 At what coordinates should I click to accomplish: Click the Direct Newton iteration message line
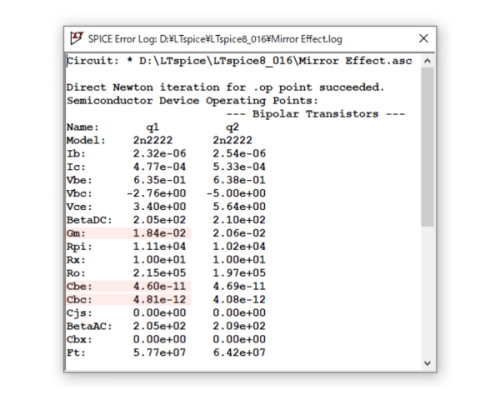click(225, 88)
